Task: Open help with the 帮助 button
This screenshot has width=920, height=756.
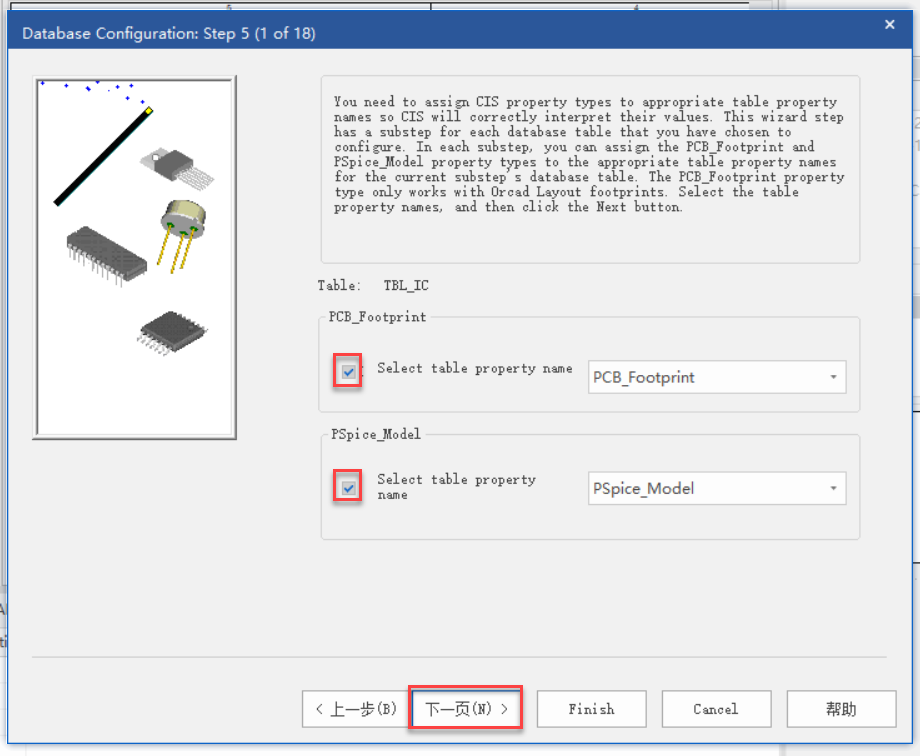Action: [840, 709]
